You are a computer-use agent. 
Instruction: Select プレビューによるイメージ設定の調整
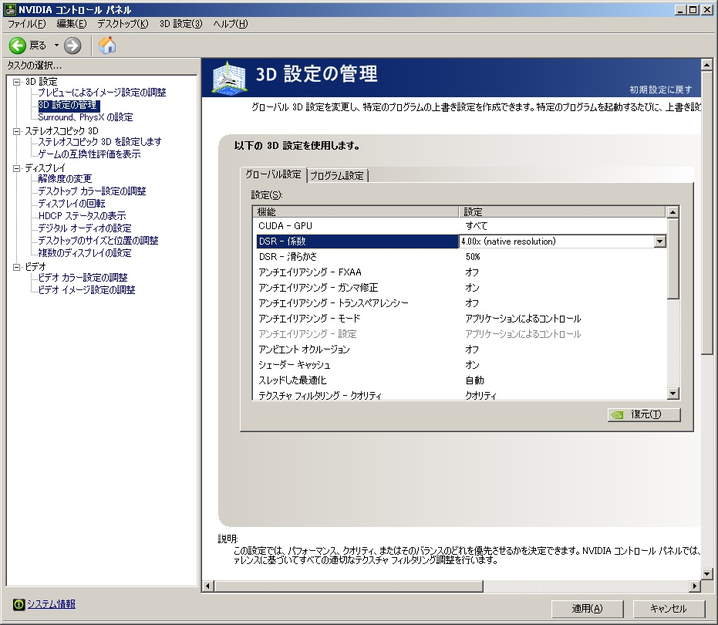point(102,92)
